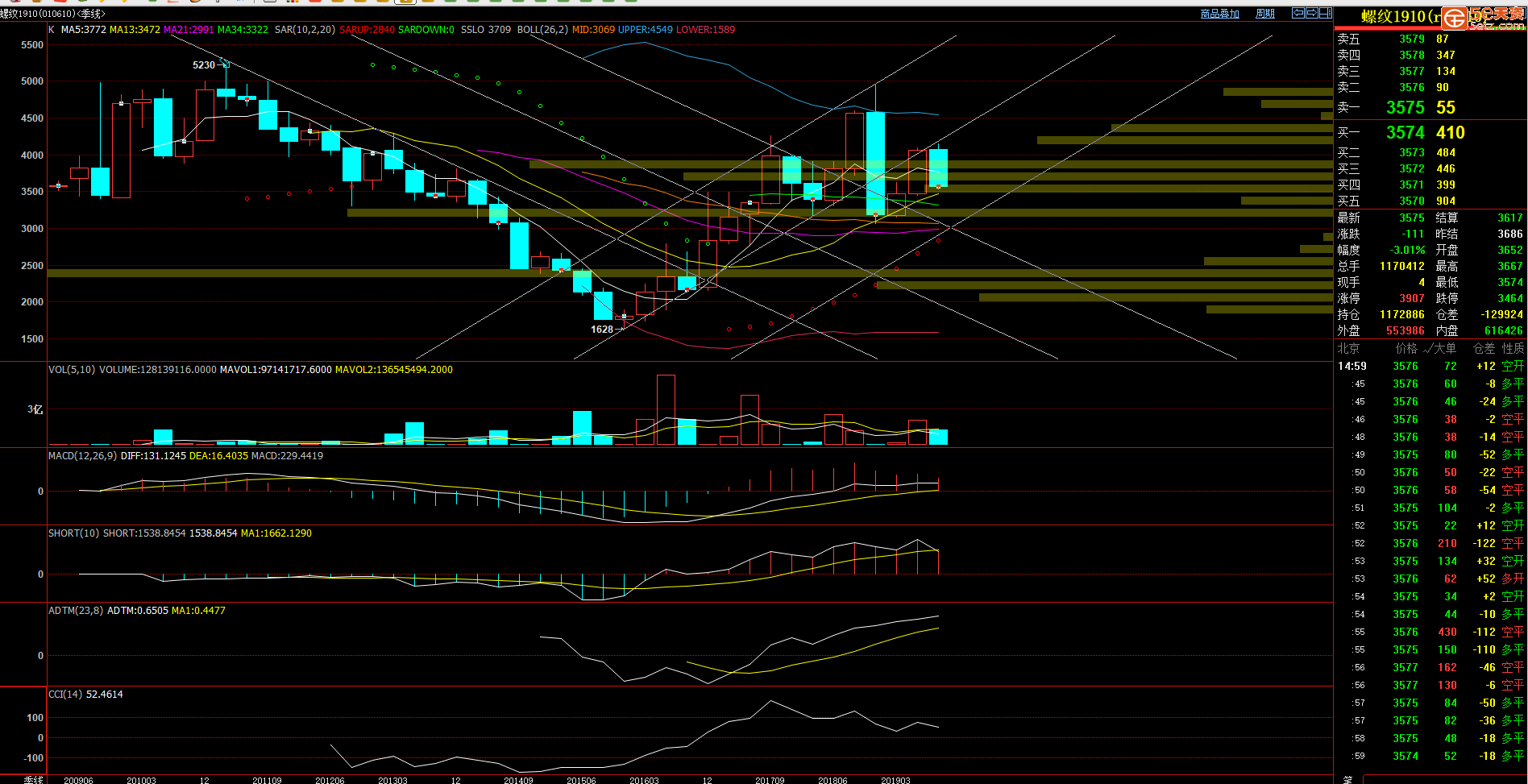Click the 涨跌 change value -111
The height and width of the screenshot is (784, 1528).
(x=1413, y=234)
